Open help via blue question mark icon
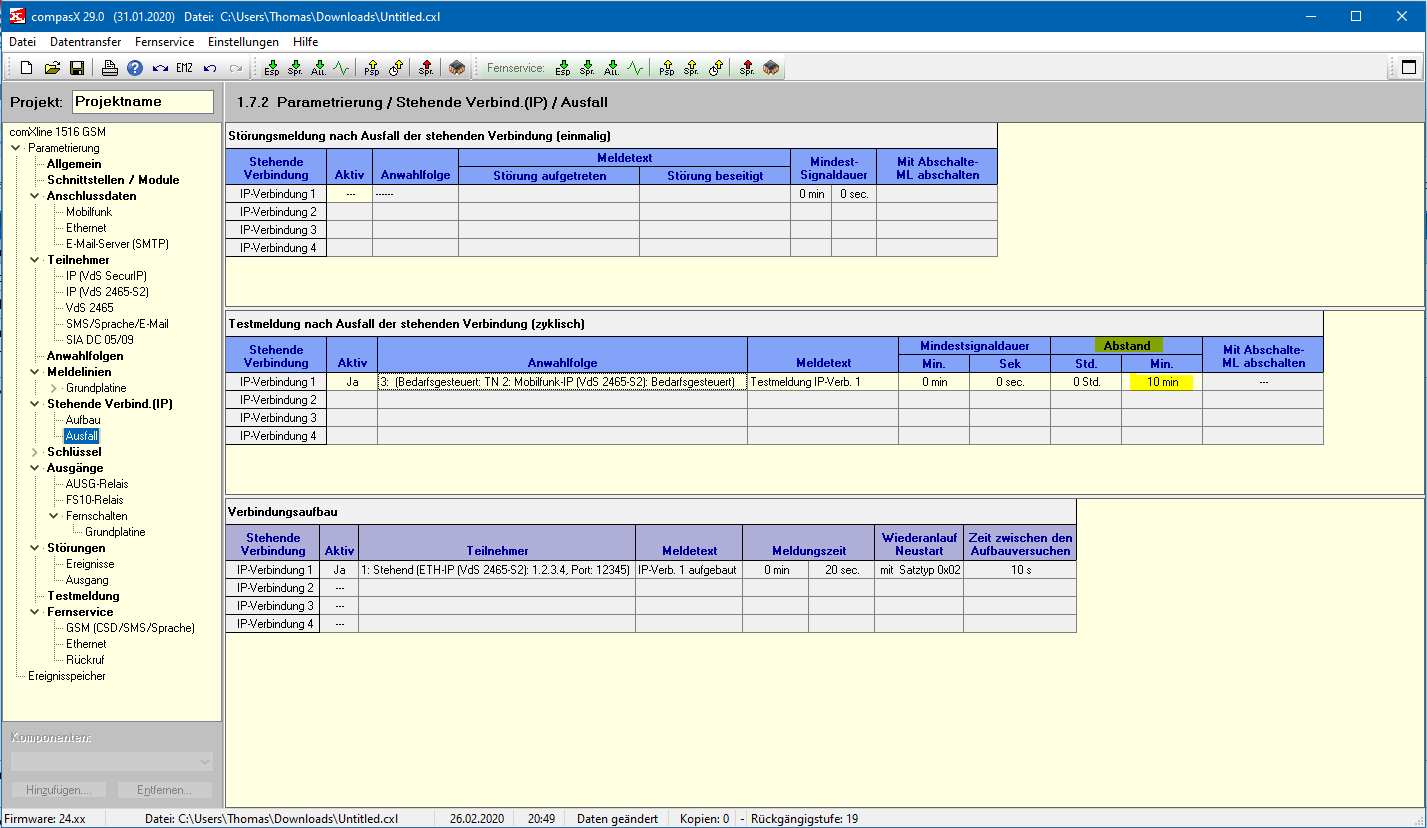 point(135,68)
